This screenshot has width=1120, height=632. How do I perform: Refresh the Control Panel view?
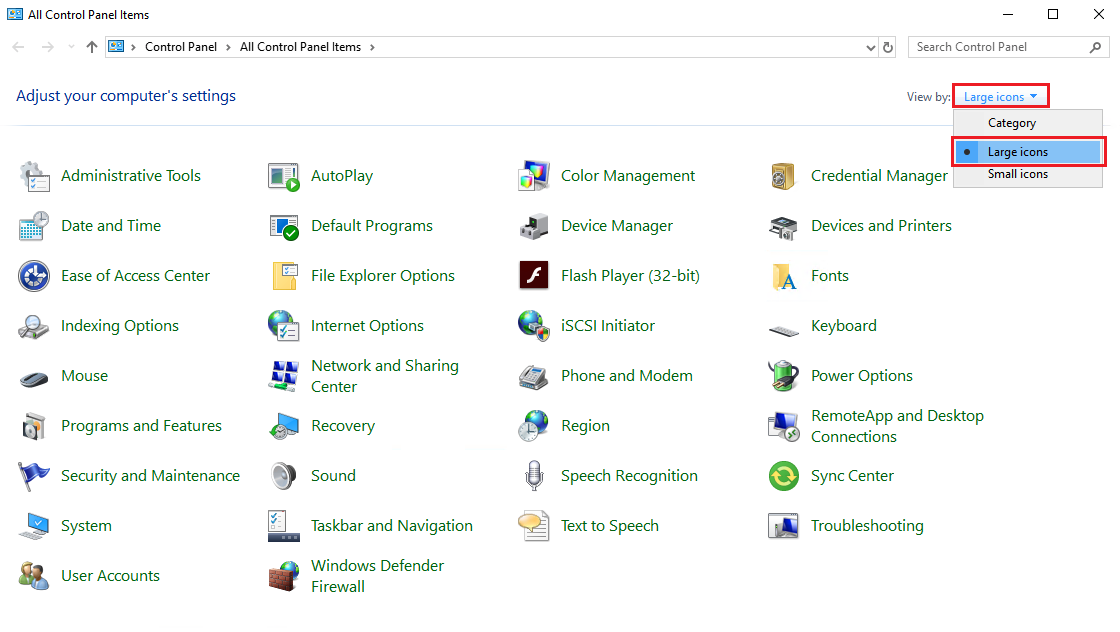point(888,48)
